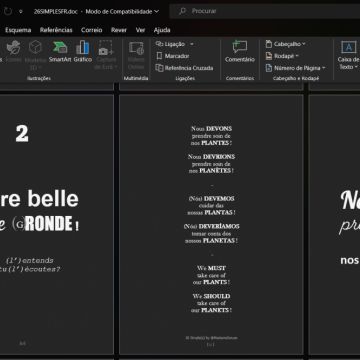This screenshot has height=360, width=360.
Task: Click the "(l')entends" line
Action: 30,260
